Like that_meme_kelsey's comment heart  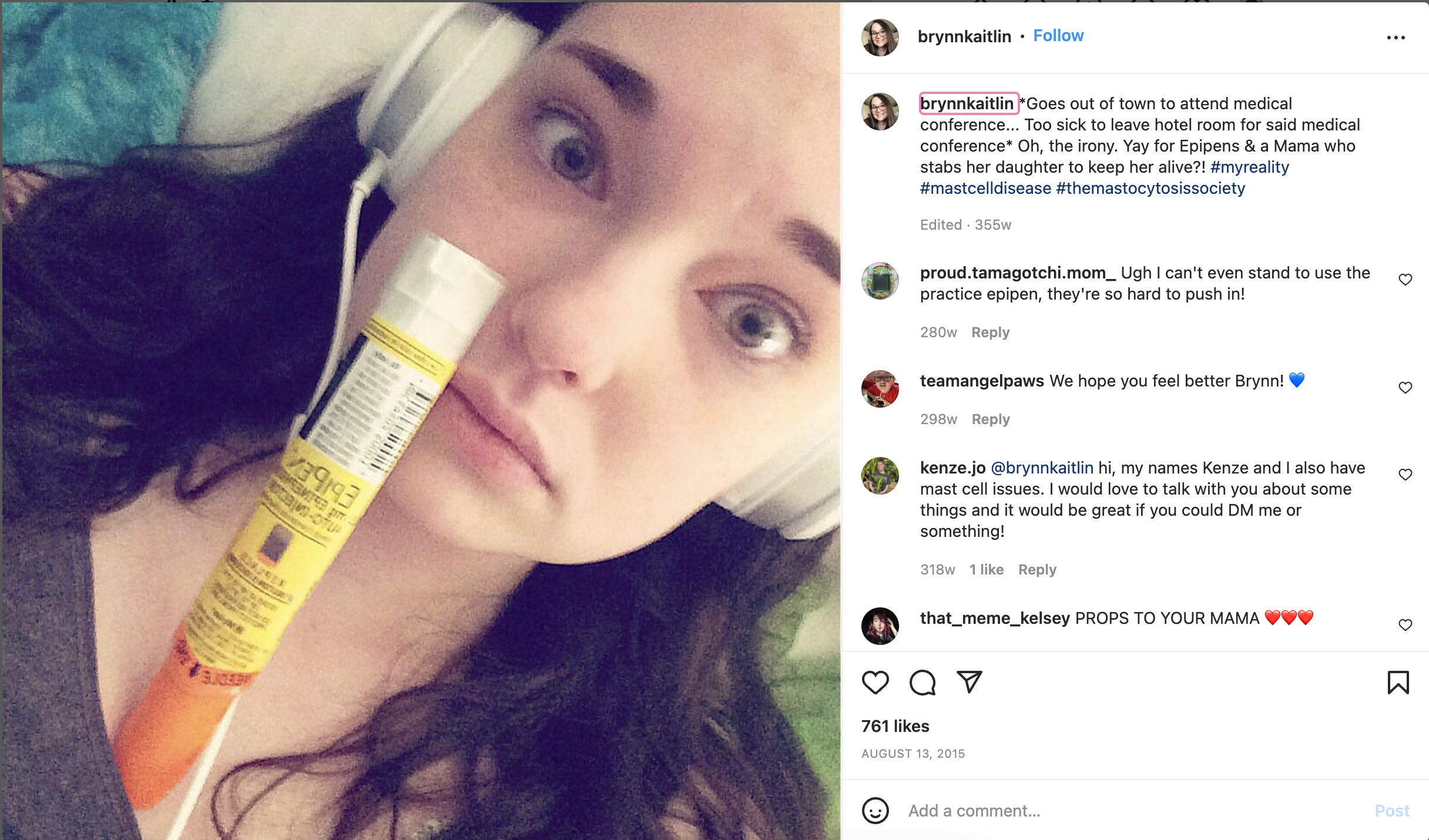[x=1405, y=625]
